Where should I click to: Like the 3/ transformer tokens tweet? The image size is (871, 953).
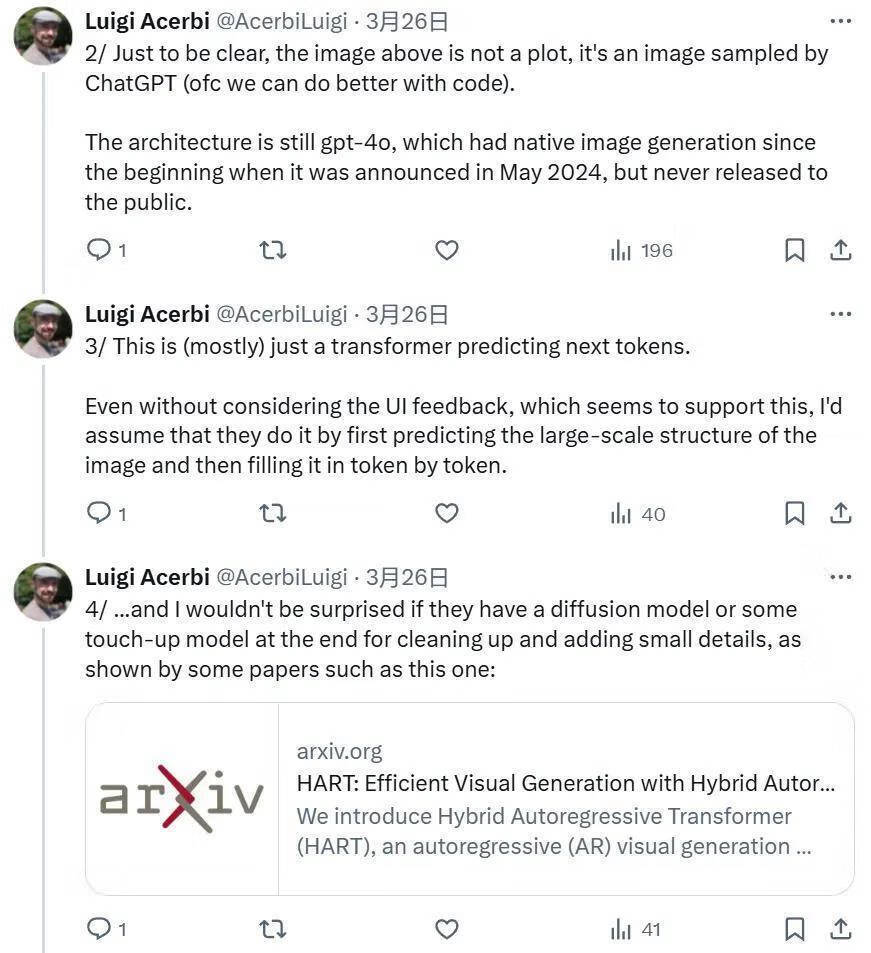pyautogui.click(x=447, y=514)
